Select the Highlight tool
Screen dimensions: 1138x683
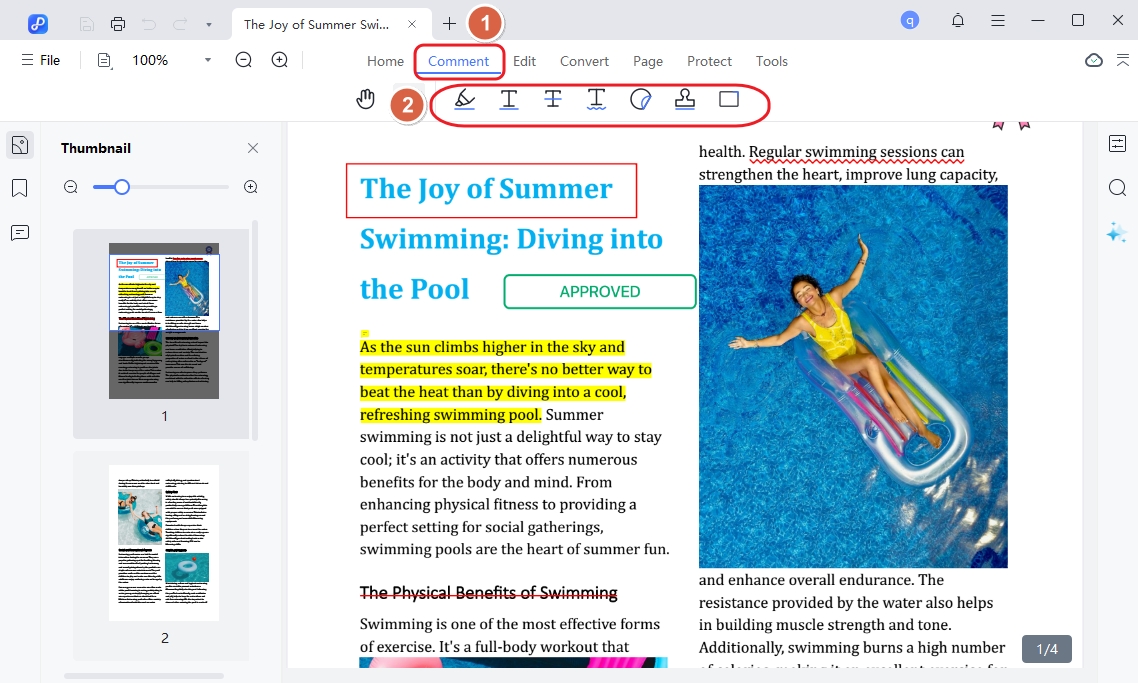(464, 99)
